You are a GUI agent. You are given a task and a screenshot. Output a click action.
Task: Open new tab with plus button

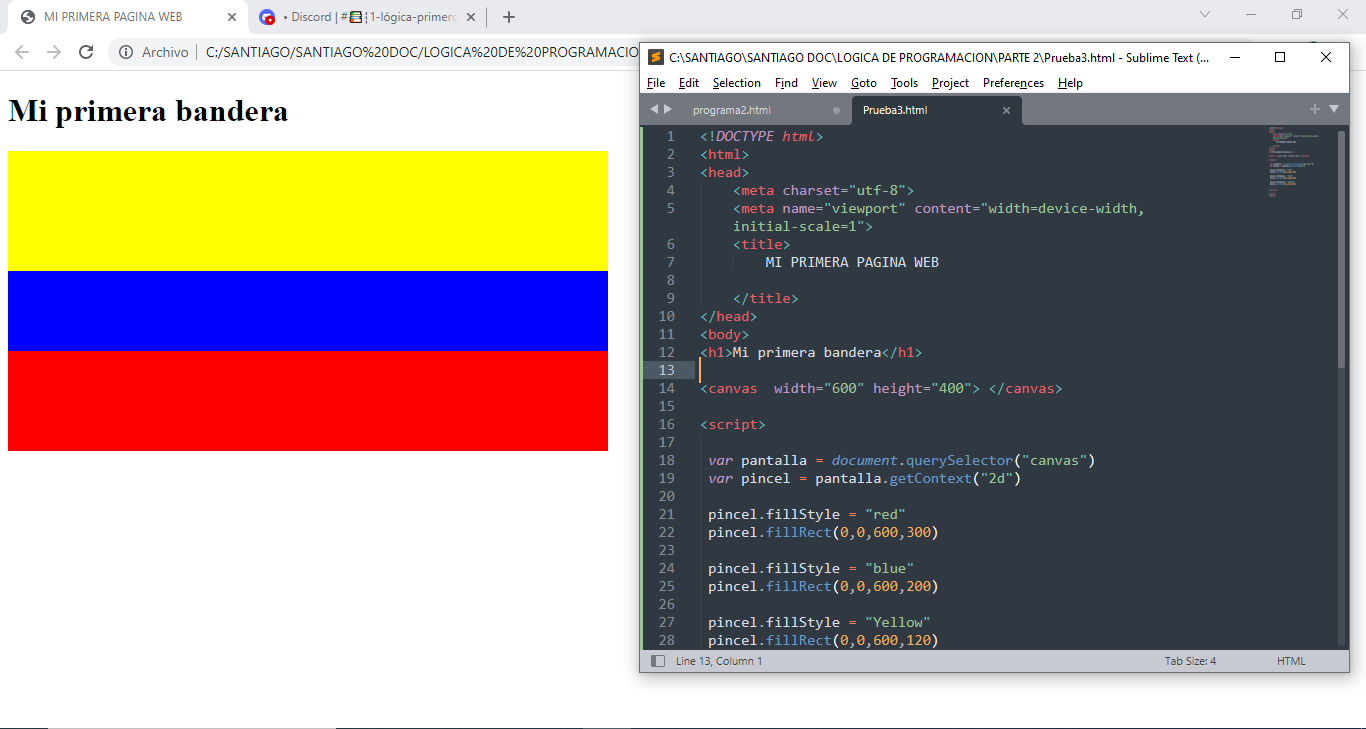tap(508, 17)
